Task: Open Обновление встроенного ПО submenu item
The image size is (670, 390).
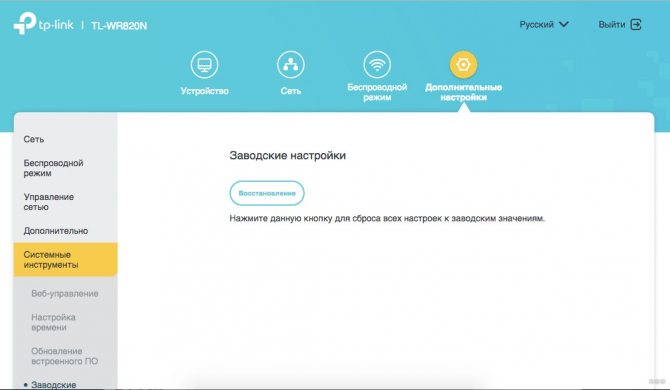Action: pyautogui.click(x=65, y=356)
